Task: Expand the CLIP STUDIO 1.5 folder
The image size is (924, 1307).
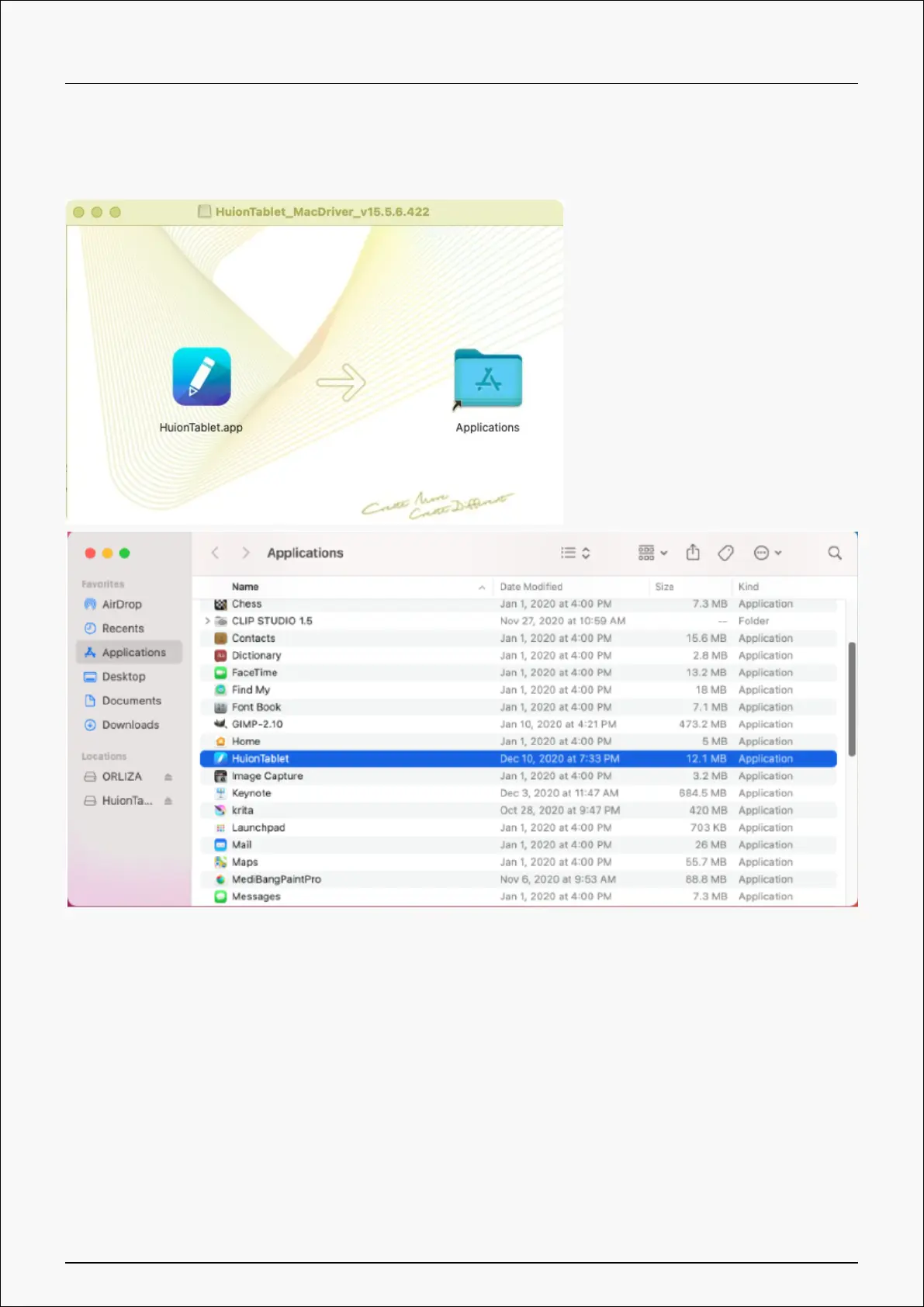Action: coord(207,621)
